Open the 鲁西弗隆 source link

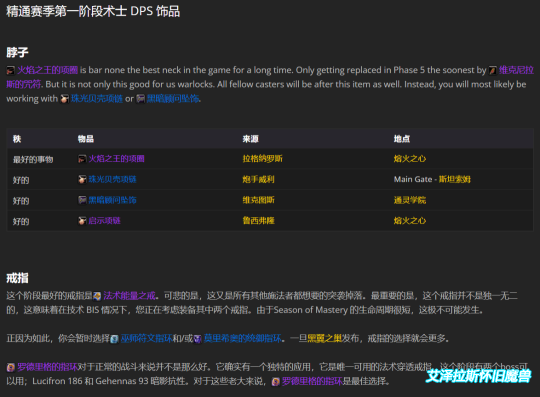(x=258, y=221)
